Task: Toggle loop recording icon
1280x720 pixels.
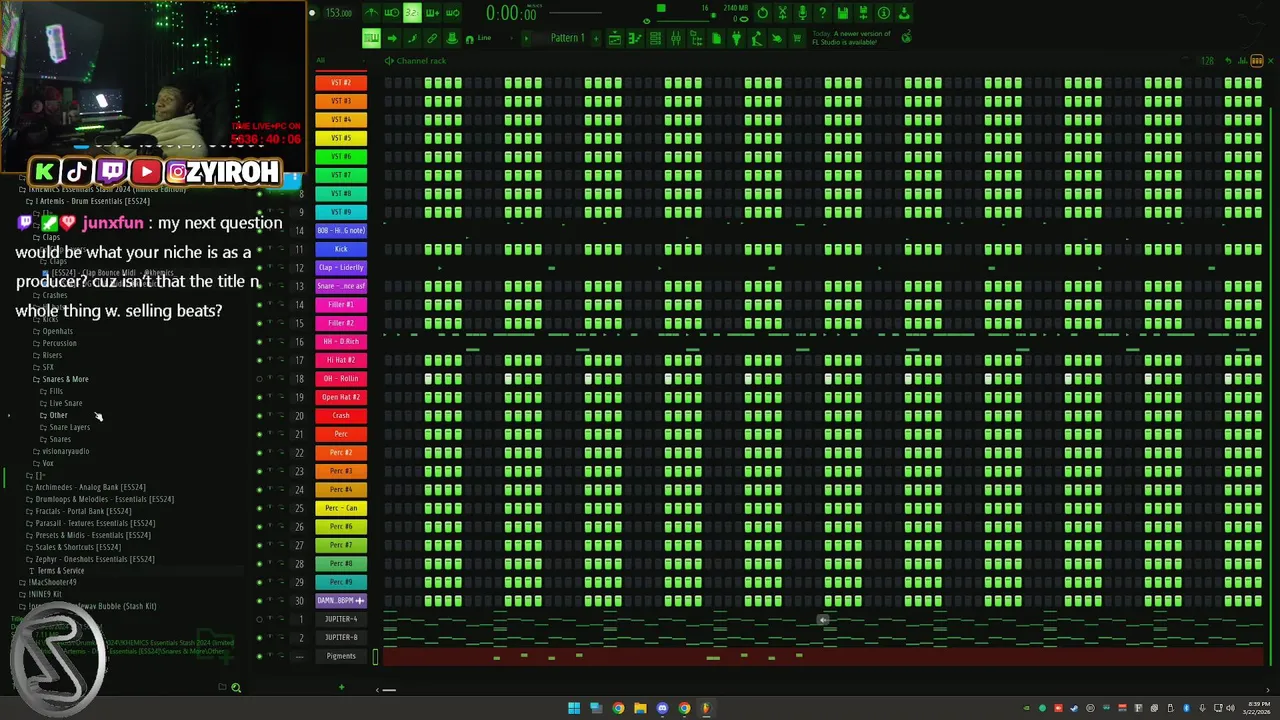Action: tap(452, 12)
